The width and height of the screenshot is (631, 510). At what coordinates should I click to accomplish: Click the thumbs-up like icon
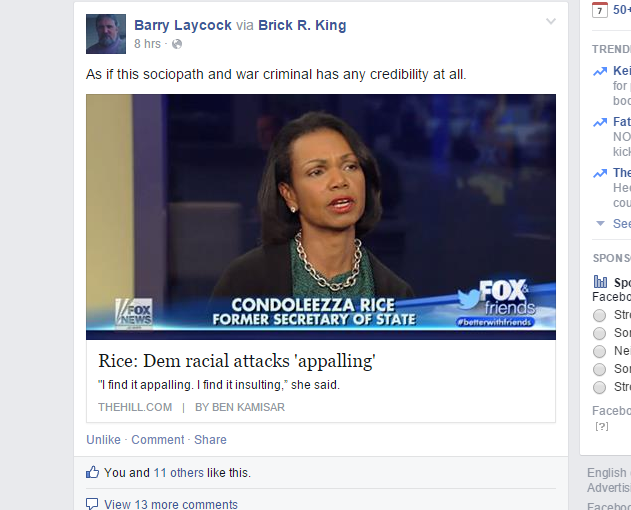(93, 472)
